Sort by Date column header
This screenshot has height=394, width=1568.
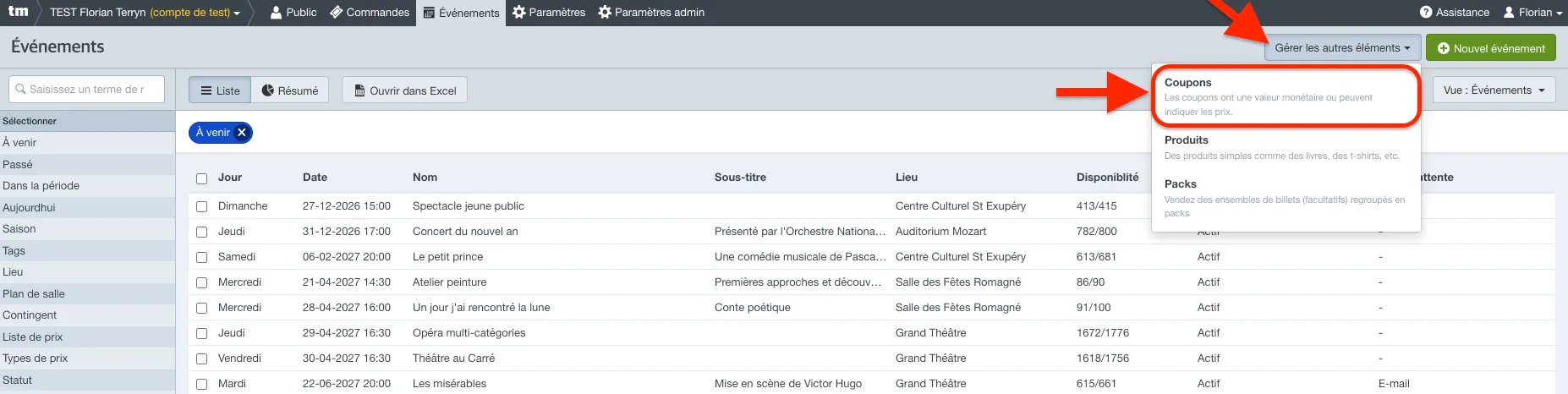pos(315,177)
